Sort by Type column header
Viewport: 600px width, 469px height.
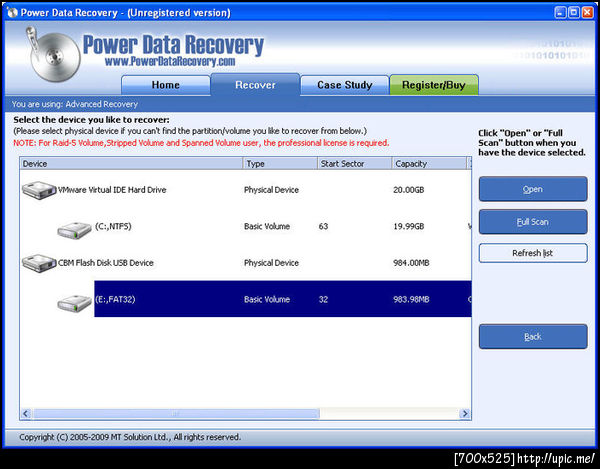(280, 164)
